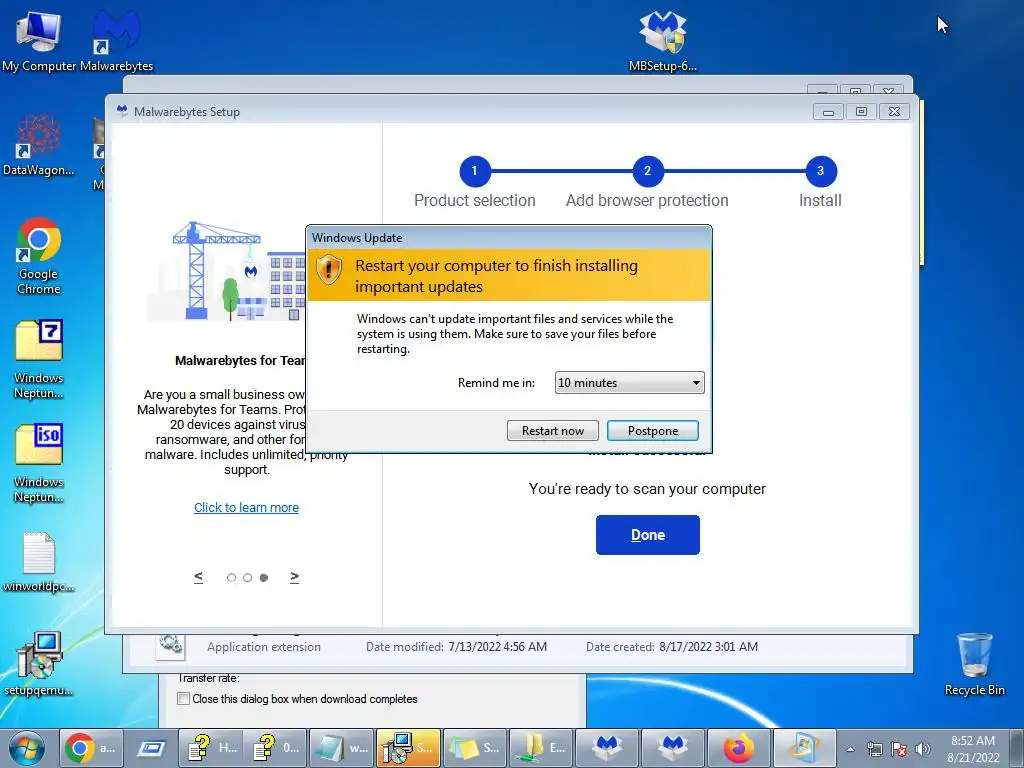The image size is (1024, 768).
Task: Switch to the first Malwarebytes taskbar item
Action: pos(607,748)
